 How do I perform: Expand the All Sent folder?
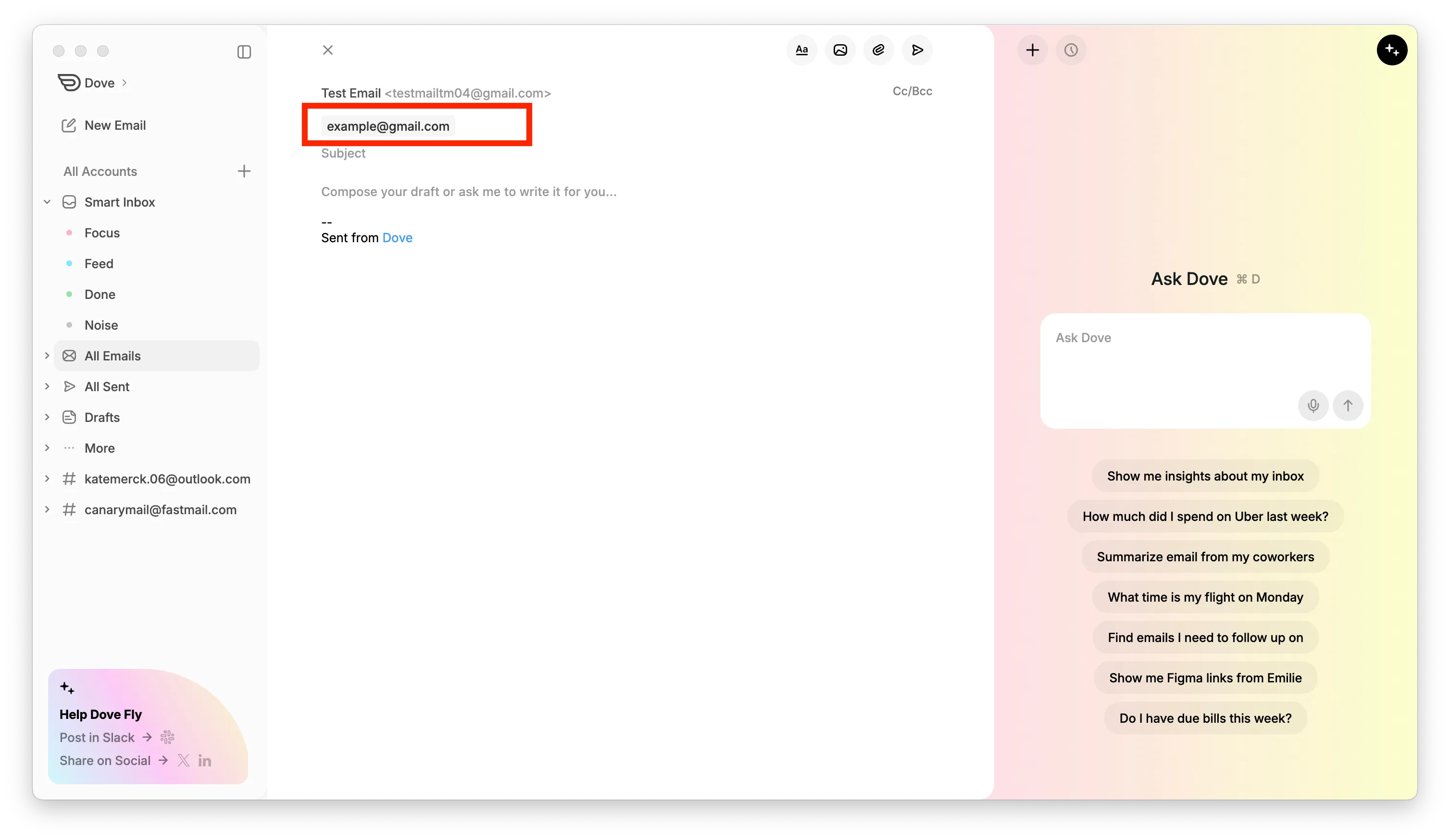pos(47,386)
